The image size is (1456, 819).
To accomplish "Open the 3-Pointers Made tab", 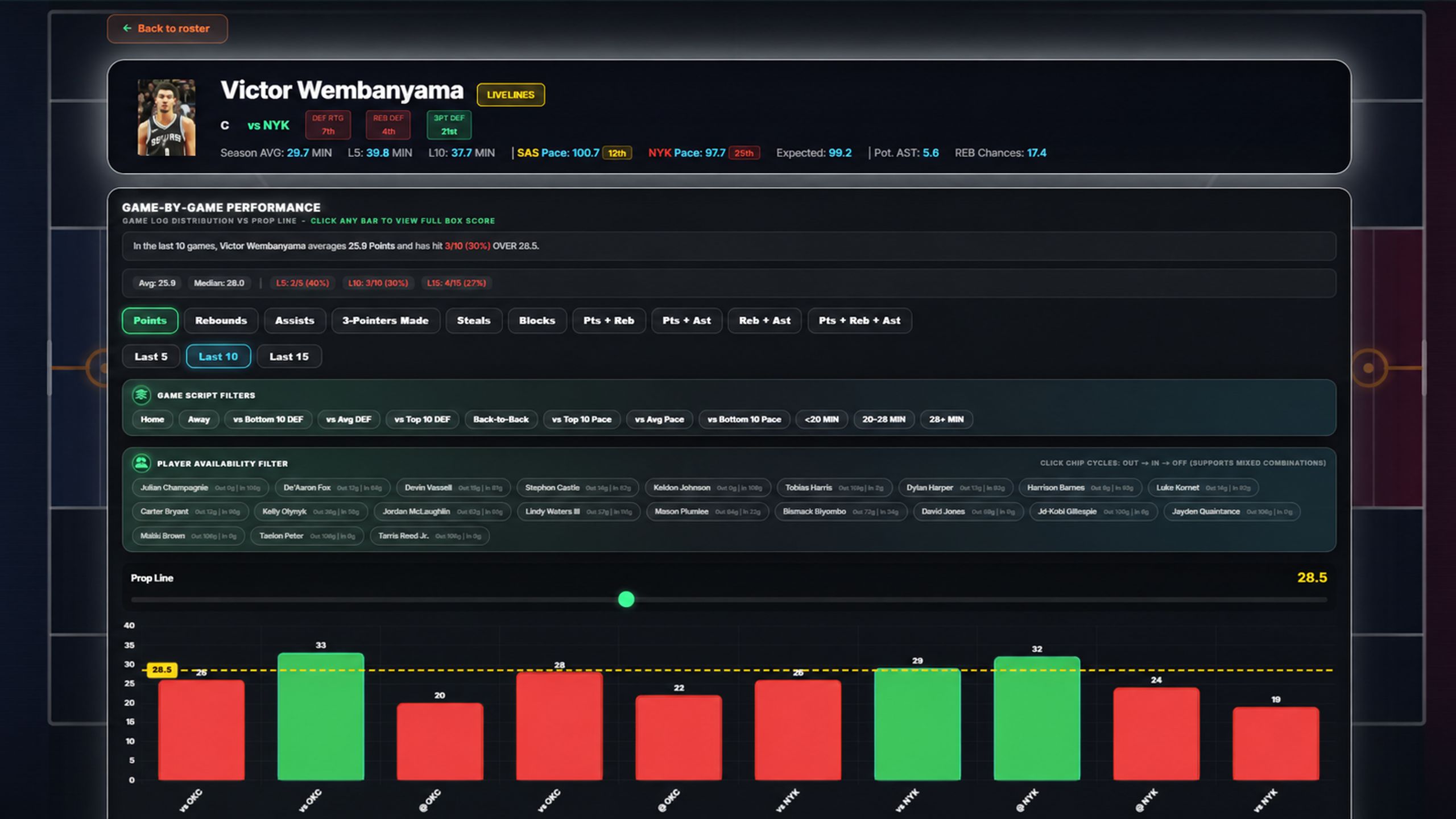I will point(386,320).
